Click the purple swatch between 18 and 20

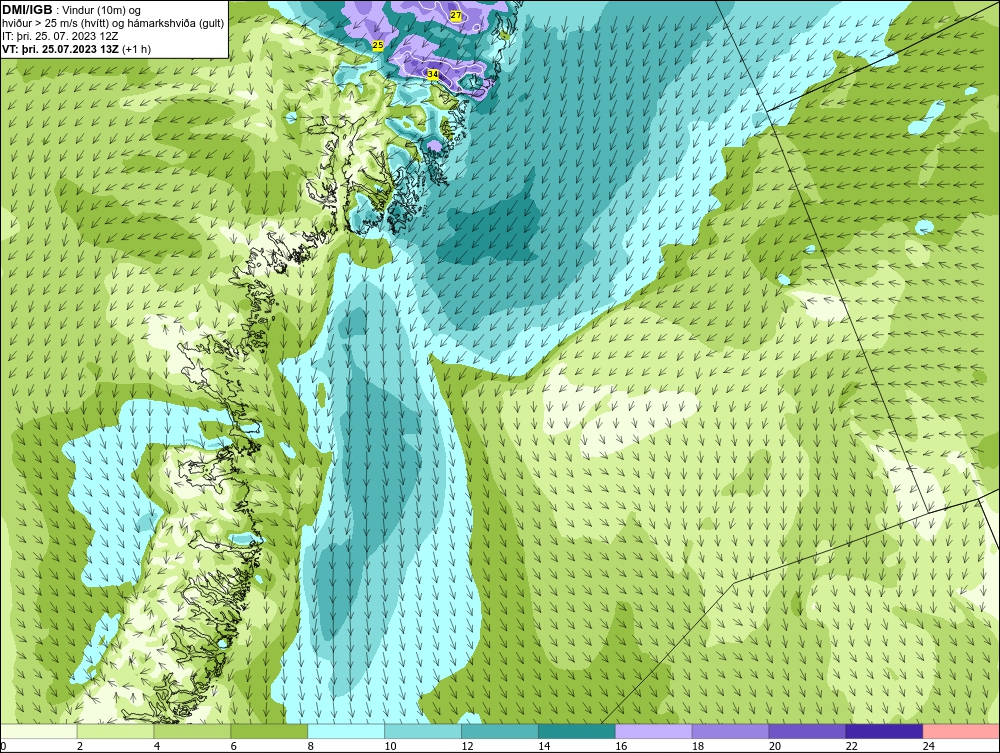tap(730, 731)
